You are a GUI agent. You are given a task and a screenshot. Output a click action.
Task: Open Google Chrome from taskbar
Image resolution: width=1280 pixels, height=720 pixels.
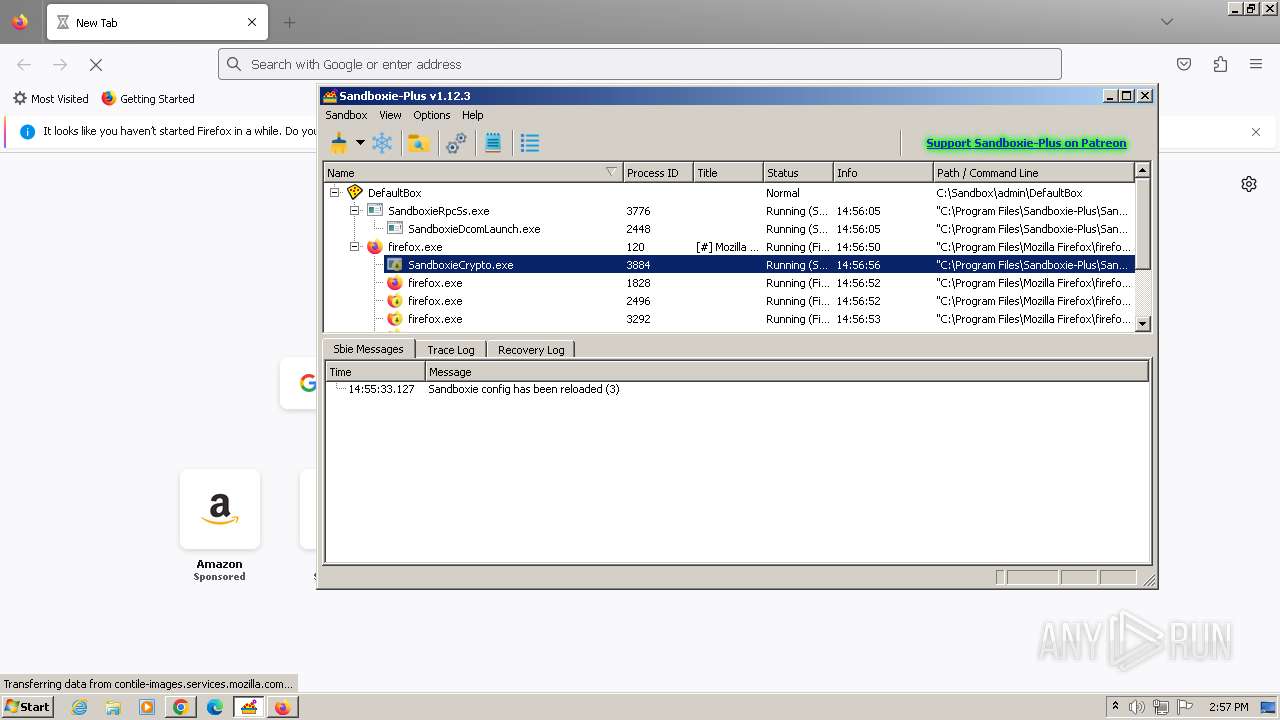click(x=181, y=707)
